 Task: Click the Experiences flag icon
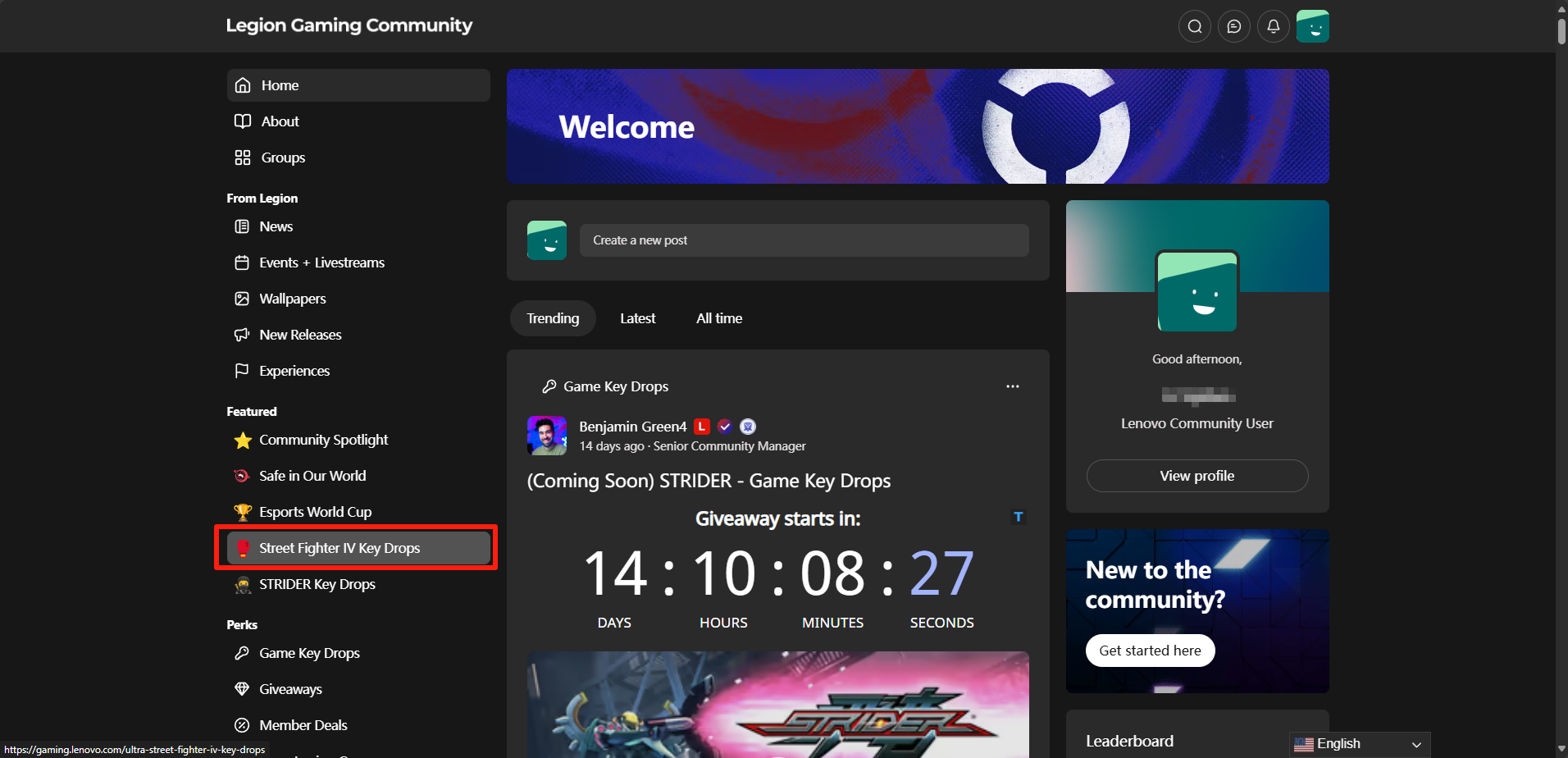point(242,371)
